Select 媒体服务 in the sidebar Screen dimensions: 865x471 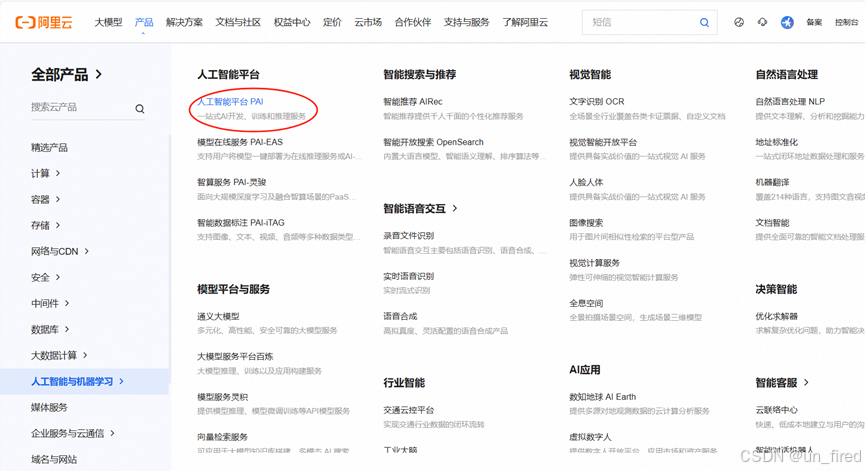coord(49,407)
